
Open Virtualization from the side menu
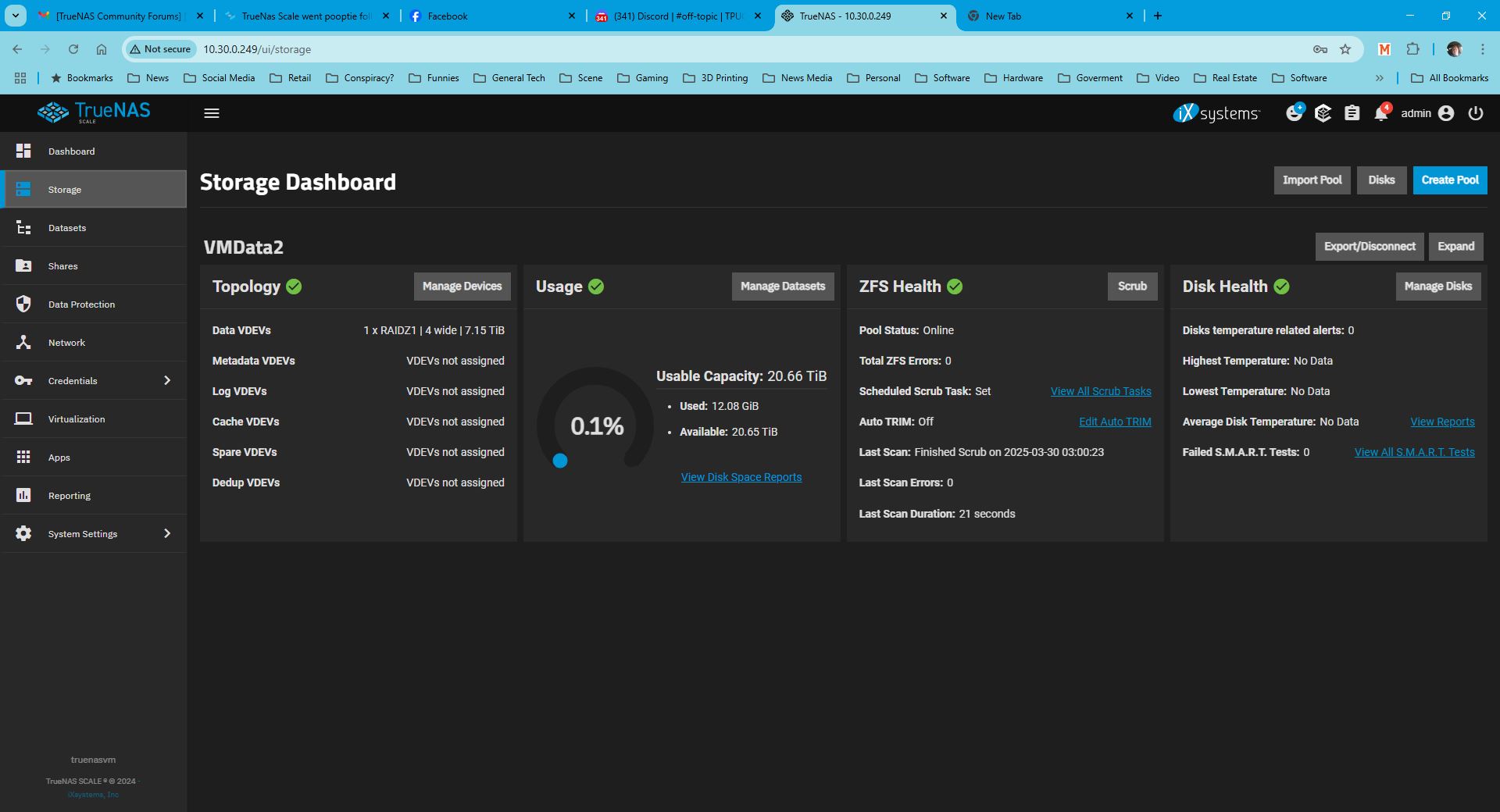(x=77, y=419)
